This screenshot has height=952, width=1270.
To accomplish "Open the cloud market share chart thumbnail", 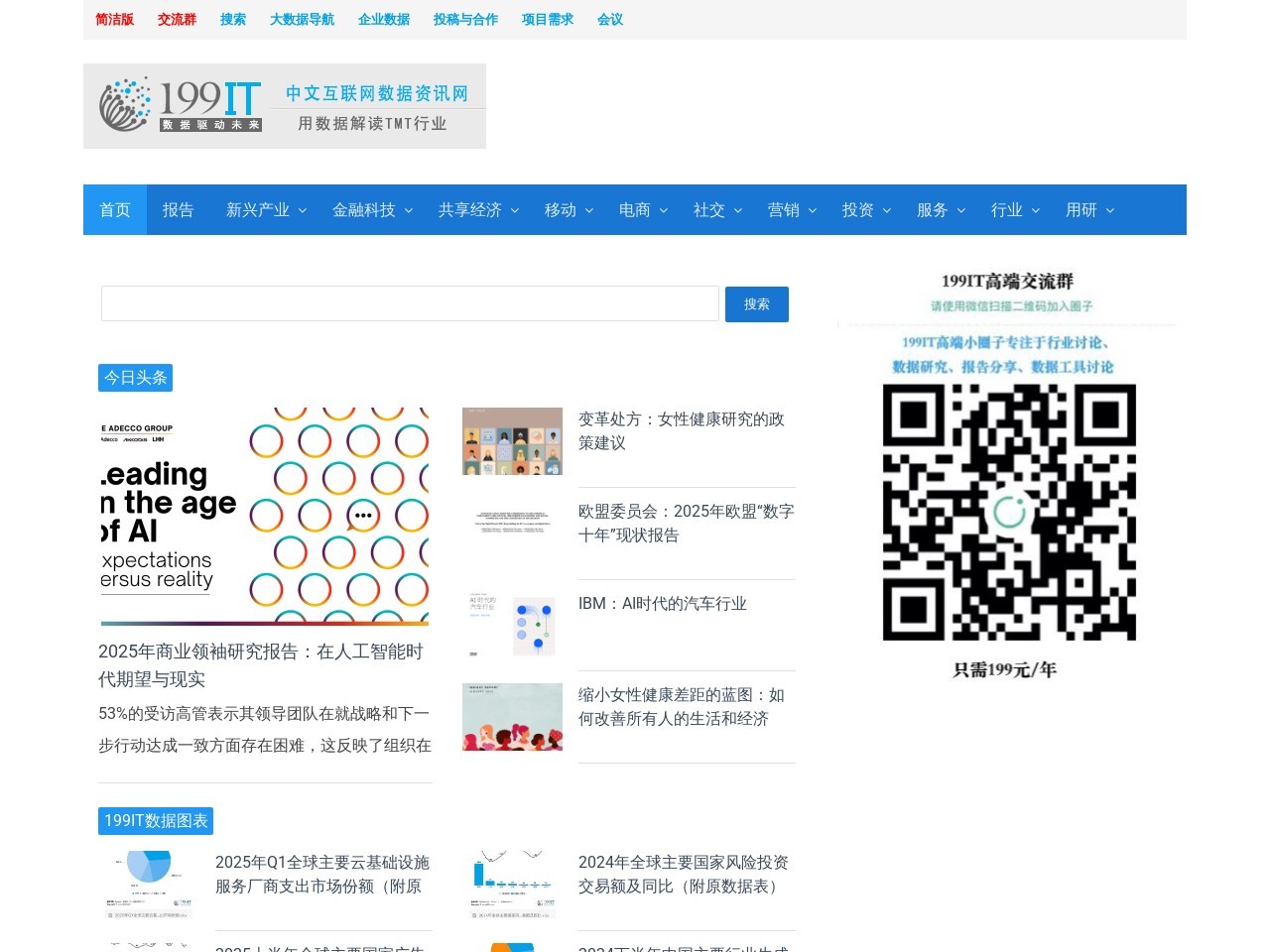I will point(147,883).
